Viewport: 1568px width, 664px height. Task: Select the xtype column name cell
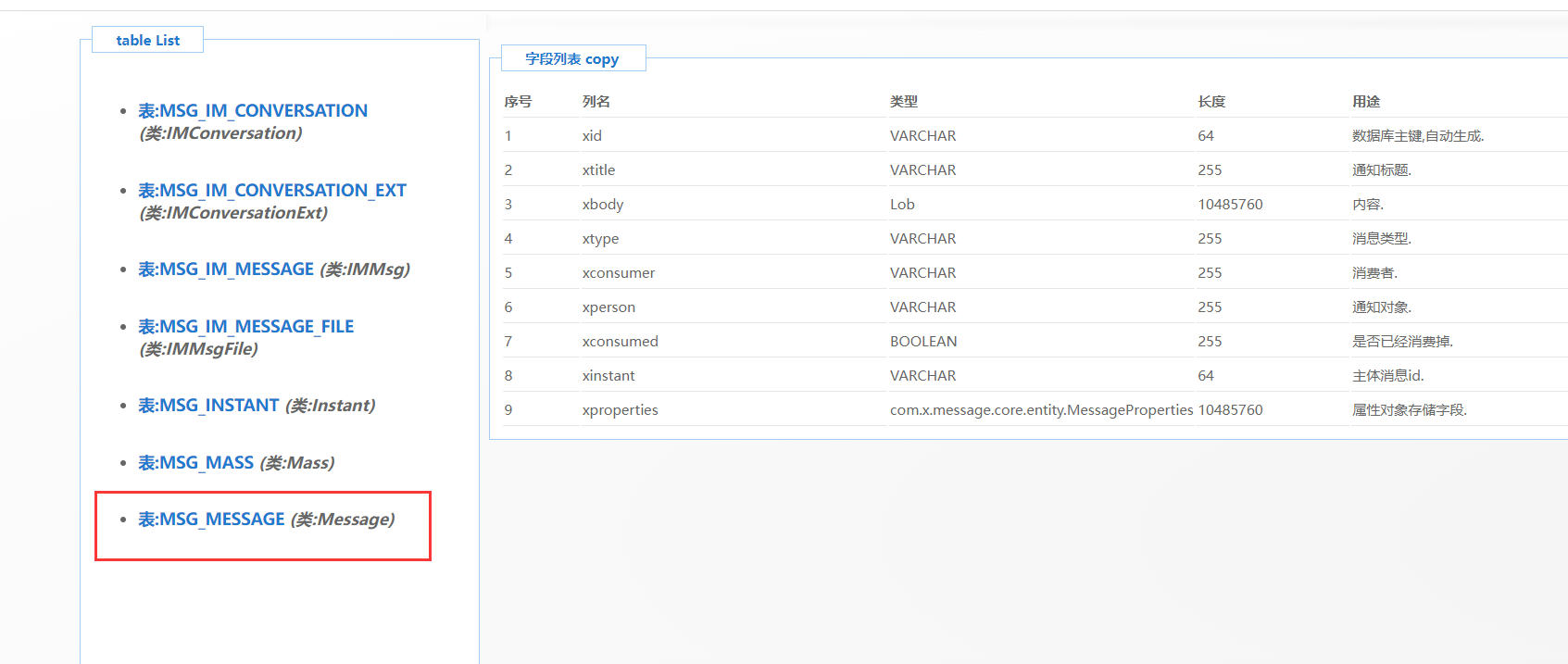(600, 239)
